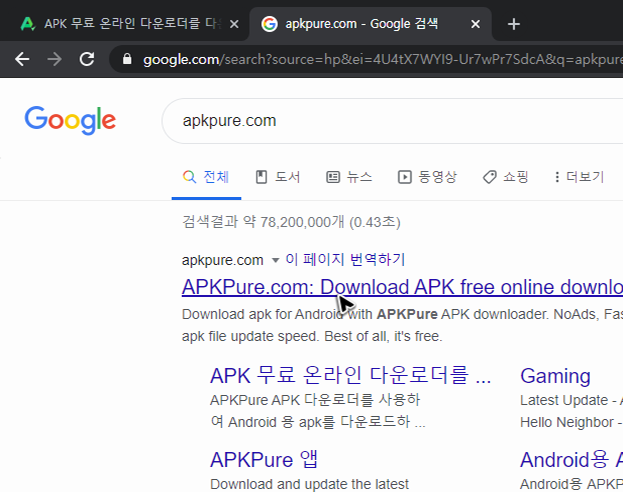Click the Download apk for Android snippet
The image size is (623, 492).
point(402,325)
